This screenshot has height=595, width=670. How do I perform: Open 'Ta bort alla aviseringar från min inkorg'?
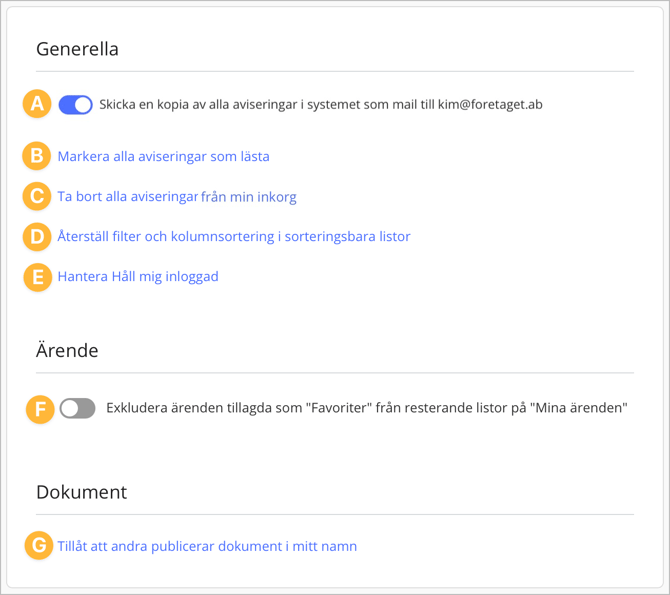177,196
